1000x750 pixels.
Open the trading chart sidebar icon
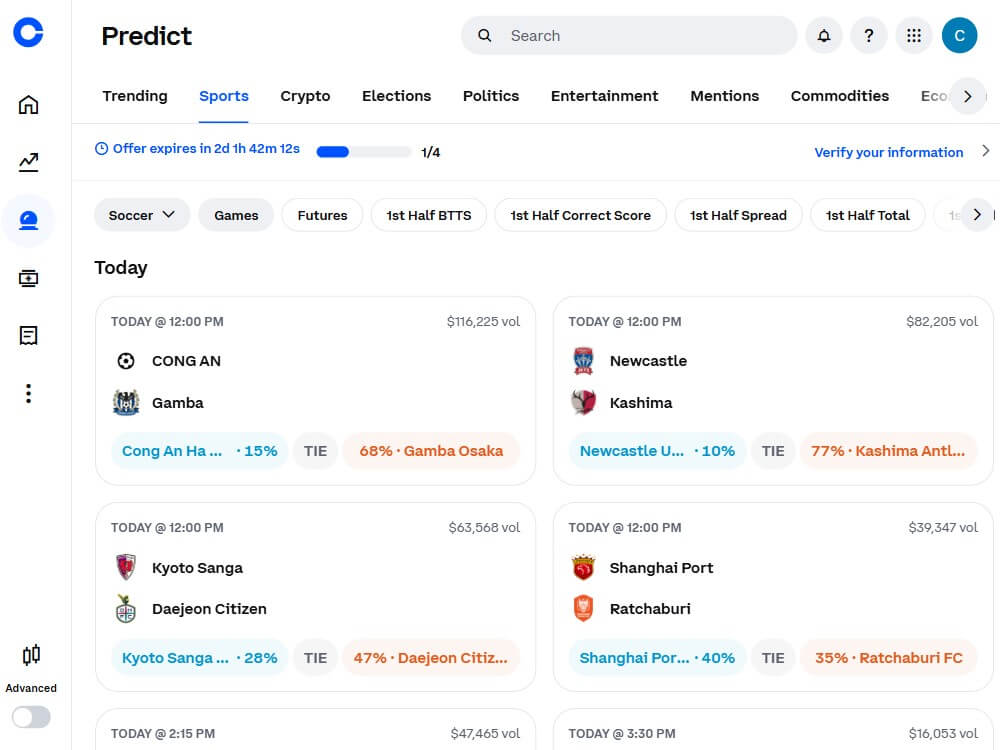click(x=28, y=162)
